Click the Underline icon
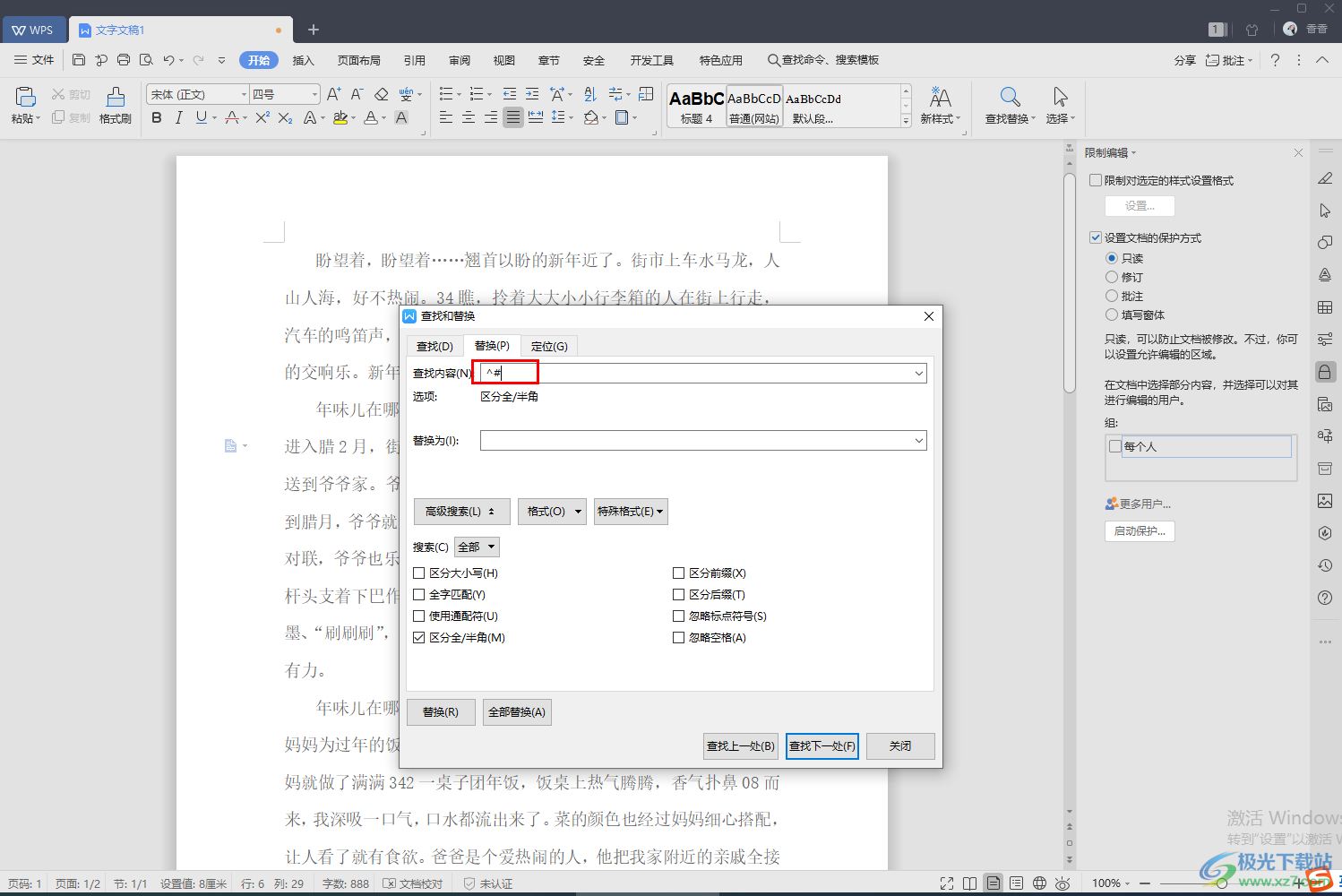 point(201,117)
